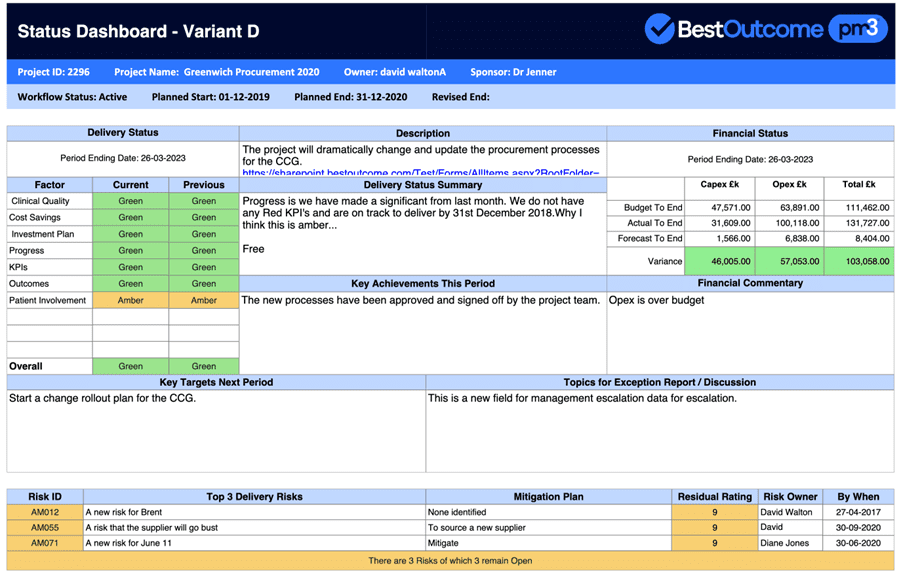Select the supplier will go bust risk

(152, 528)
